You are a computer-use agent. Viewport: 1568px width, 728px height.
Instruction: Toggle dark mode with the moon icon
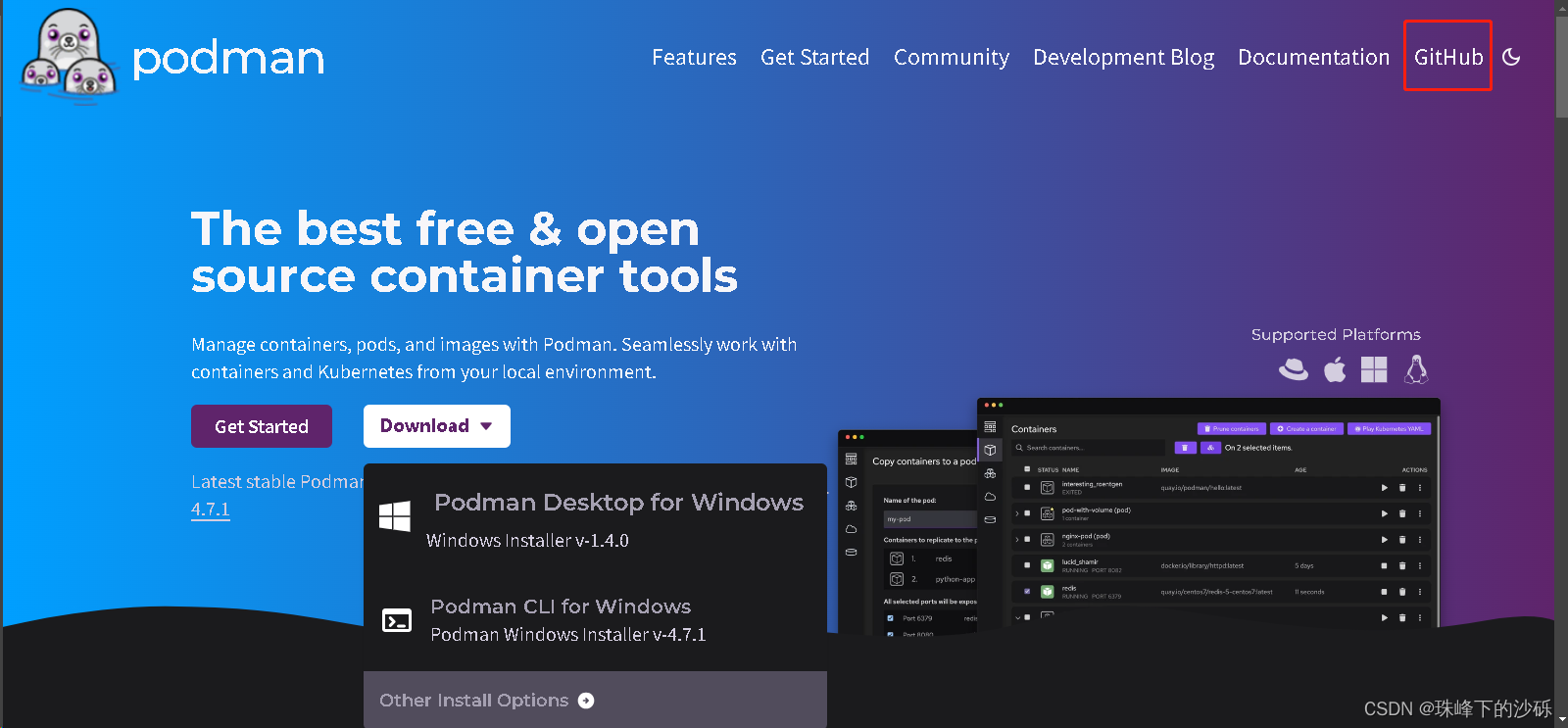pyautogui.click(x=1511, y=57)
